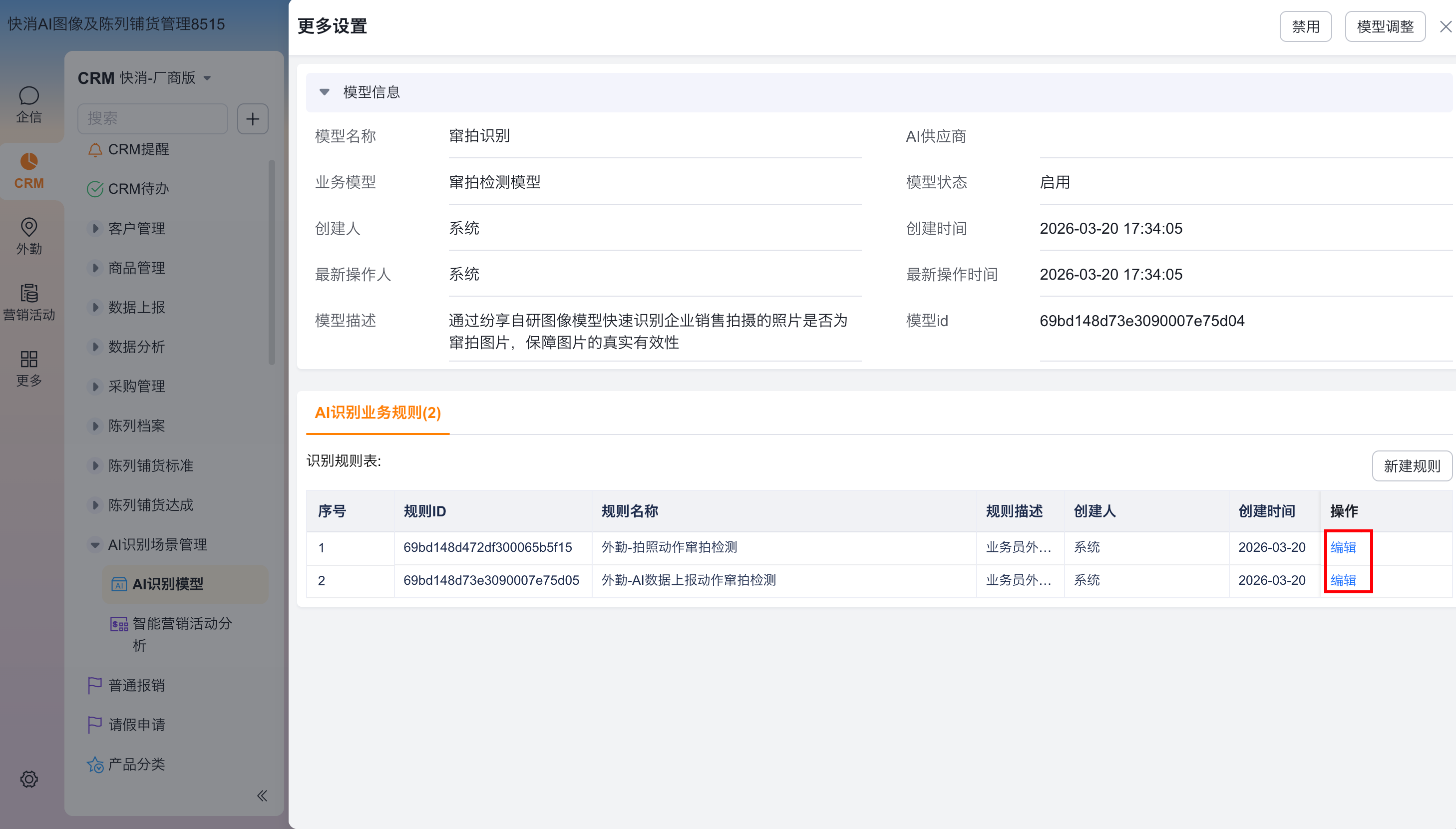Open the CRM提醒 bell item
This screenshot has width=1456, height=829.
tap(138, 149)
